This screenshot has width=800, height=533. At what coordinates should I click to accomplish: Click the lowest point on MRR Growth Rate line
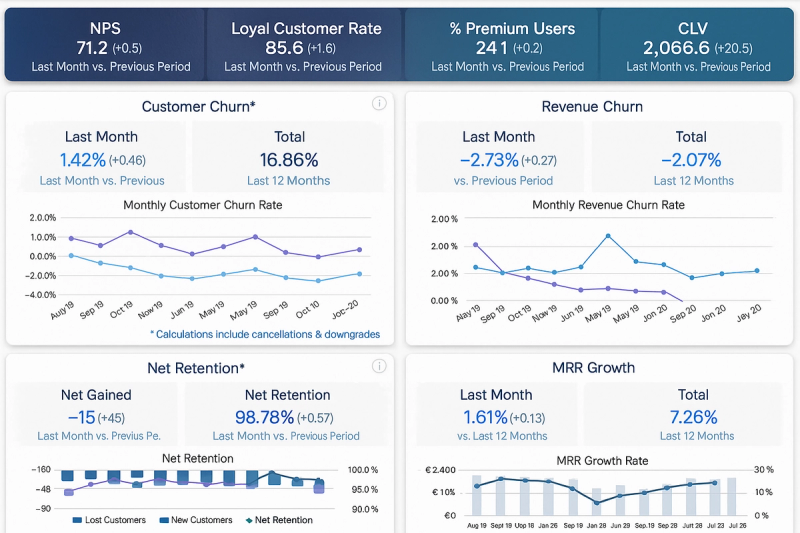(x=597, y=503)
